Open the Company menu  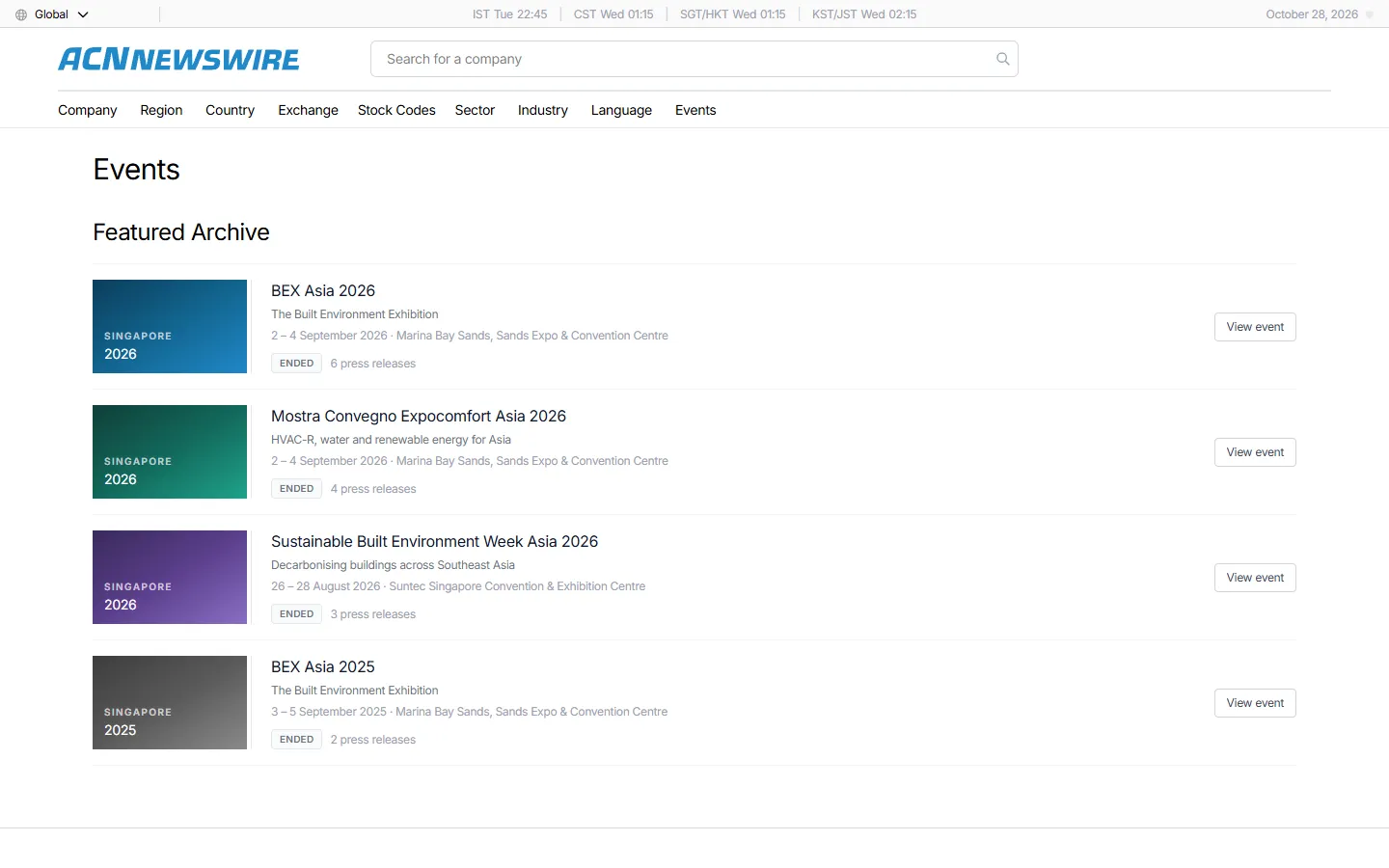click(x=88, y=110)
